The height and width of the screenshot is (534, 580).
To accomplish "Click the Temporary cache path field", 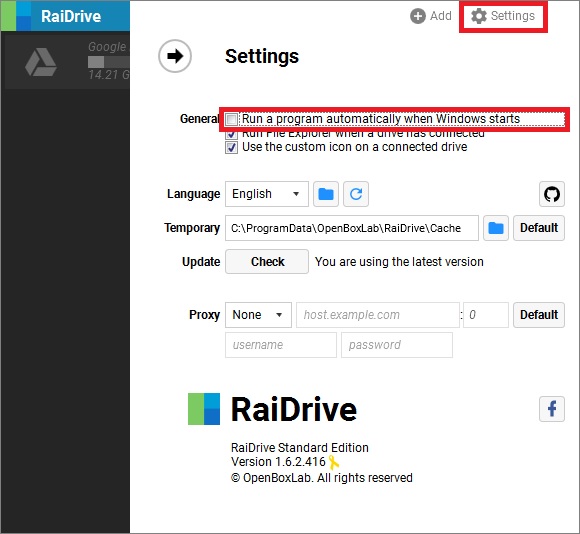I will [x=352, y=228].
